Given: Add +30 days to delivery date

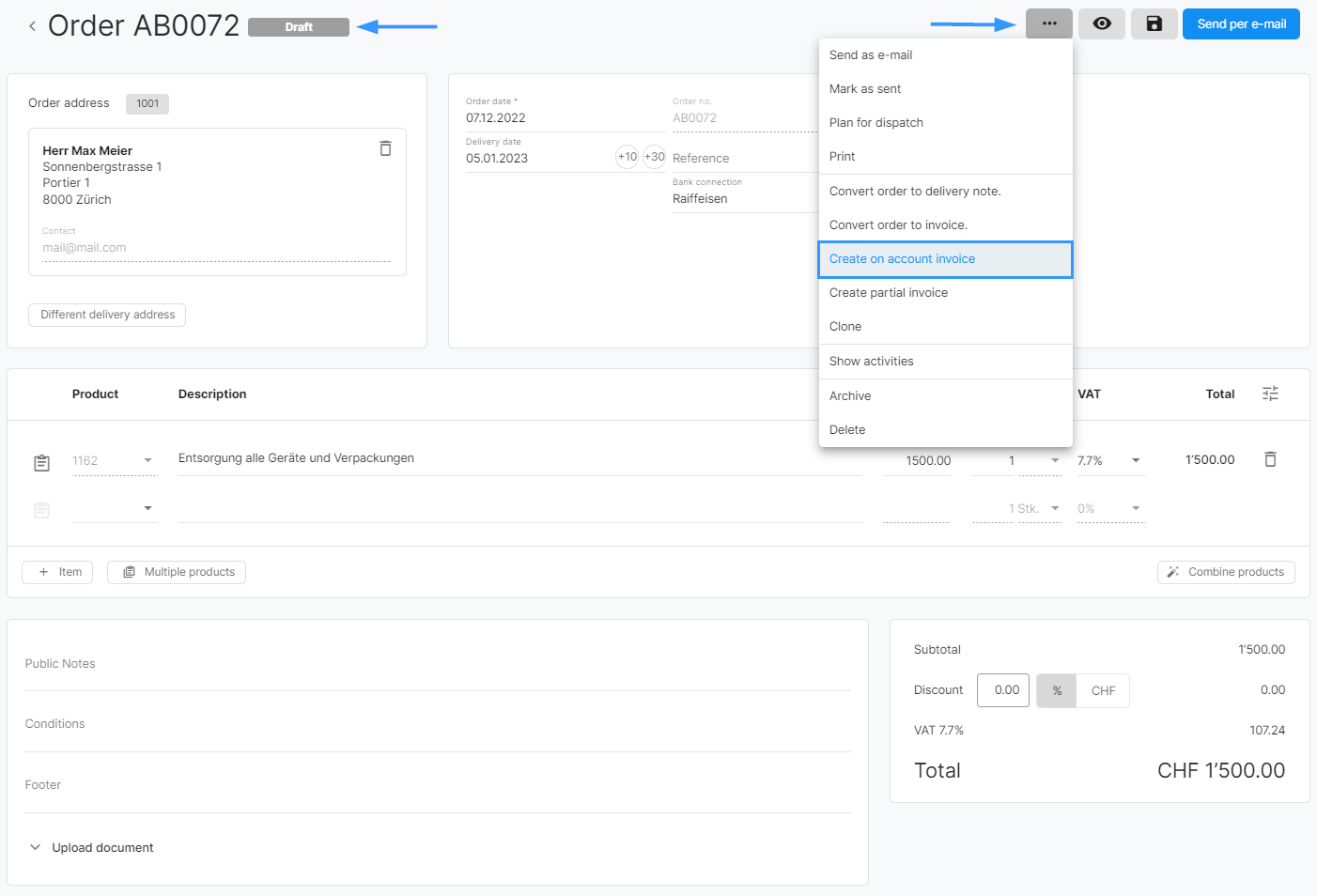Looking at the screenshot, I should pos(654,157).
